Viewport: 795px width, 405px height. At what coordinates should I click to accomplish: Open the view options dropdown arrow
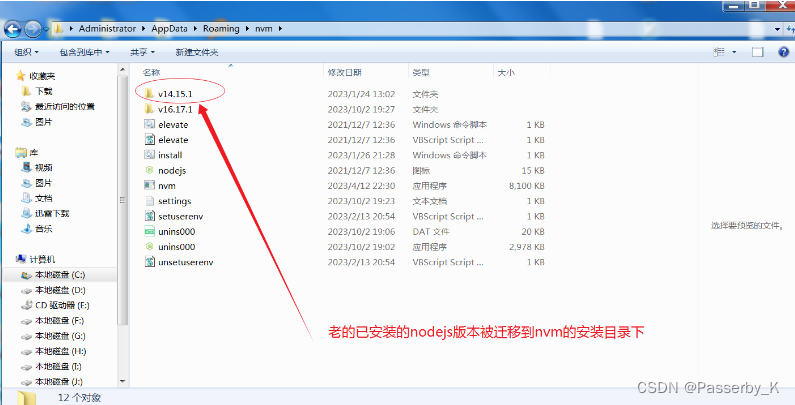click(x=734, y=52)
